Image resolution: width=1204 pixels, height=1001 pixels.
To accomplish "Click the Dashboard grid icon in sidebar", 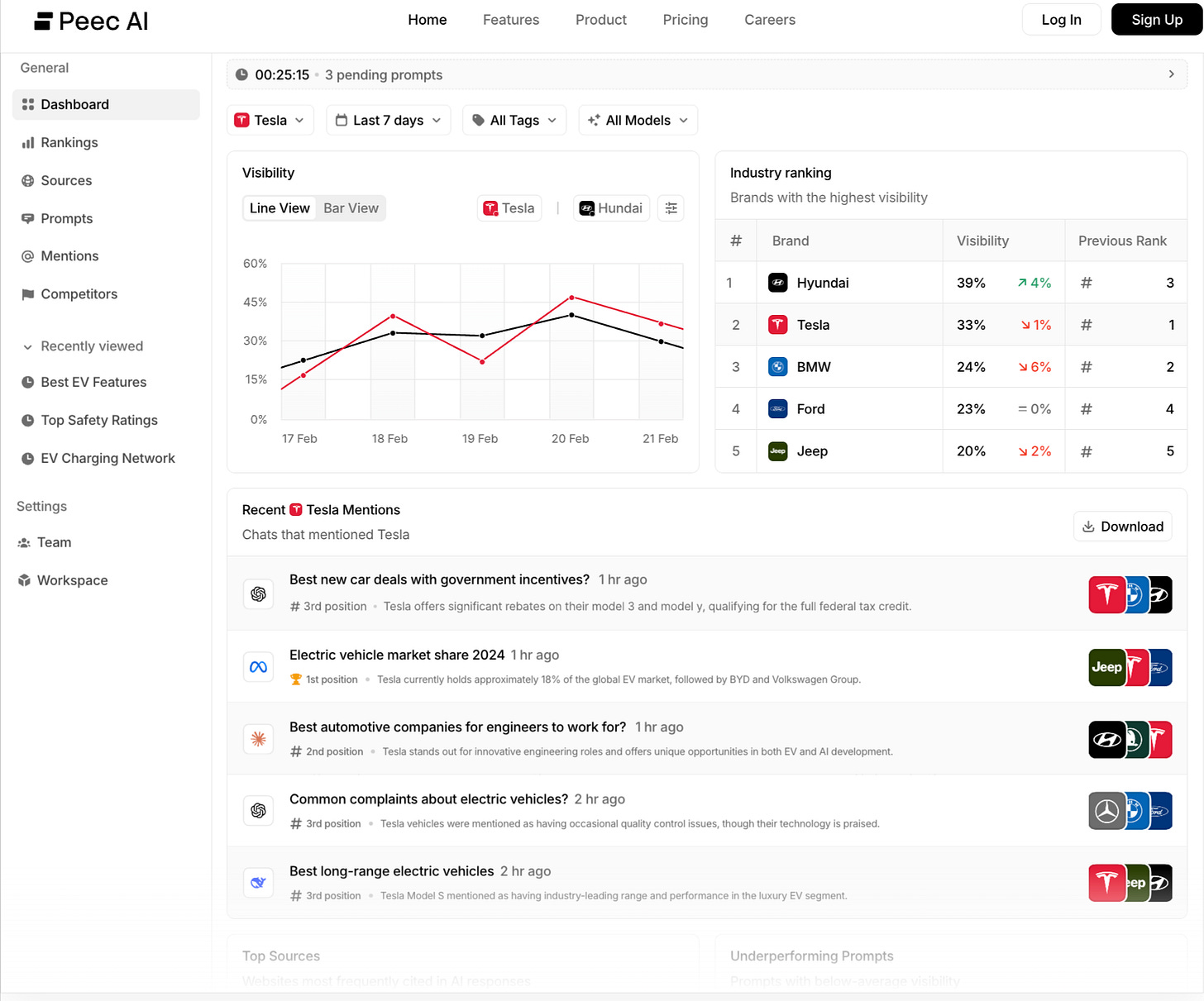I will (x=28, y=104).
